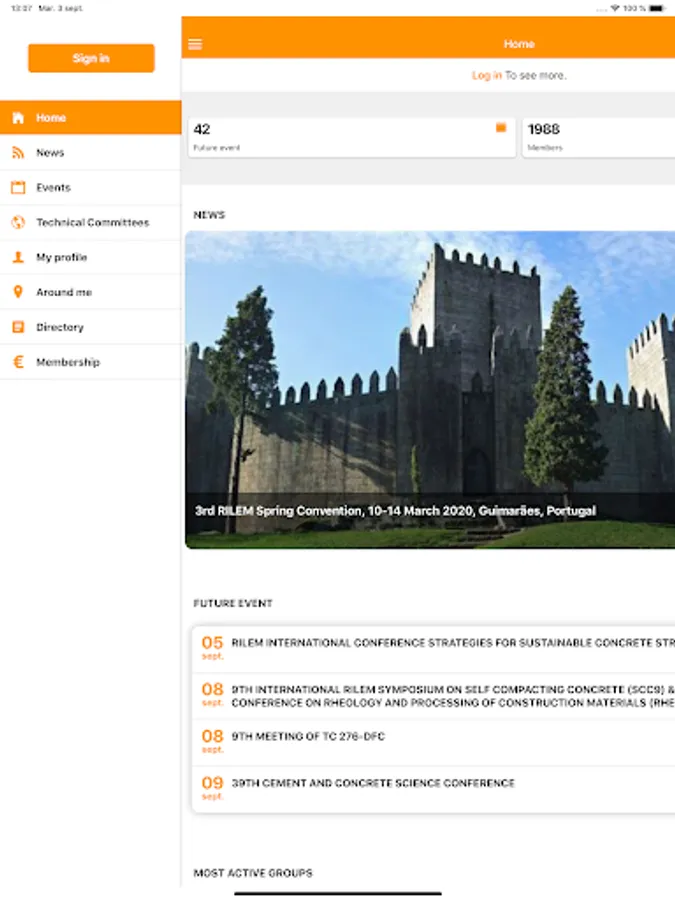Viewport: 675px width, 900px height.
Task: Open News from the sidebar
Action: point(91,153)
